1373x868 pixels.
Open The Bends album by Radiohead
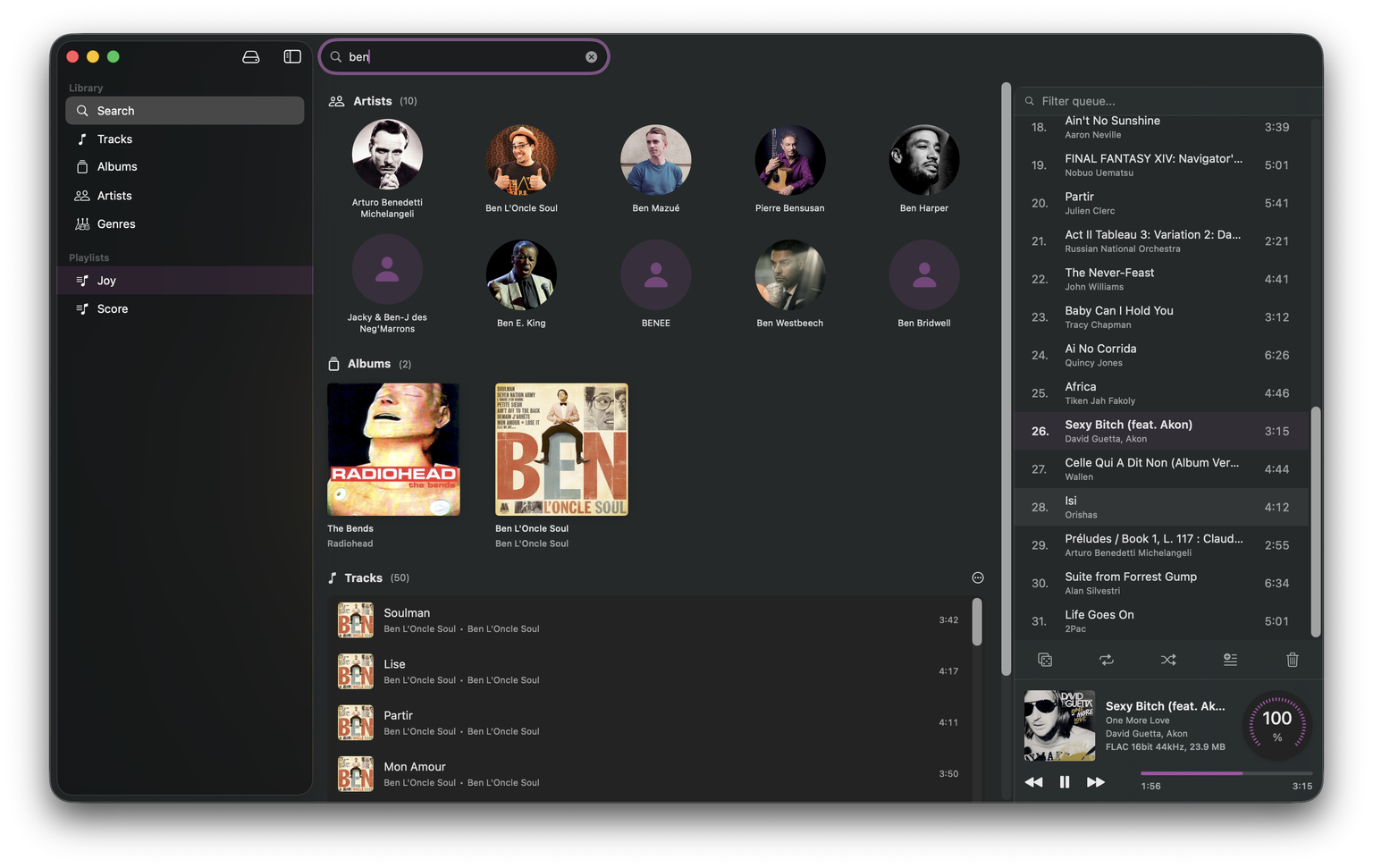click(x=393, y=450)
